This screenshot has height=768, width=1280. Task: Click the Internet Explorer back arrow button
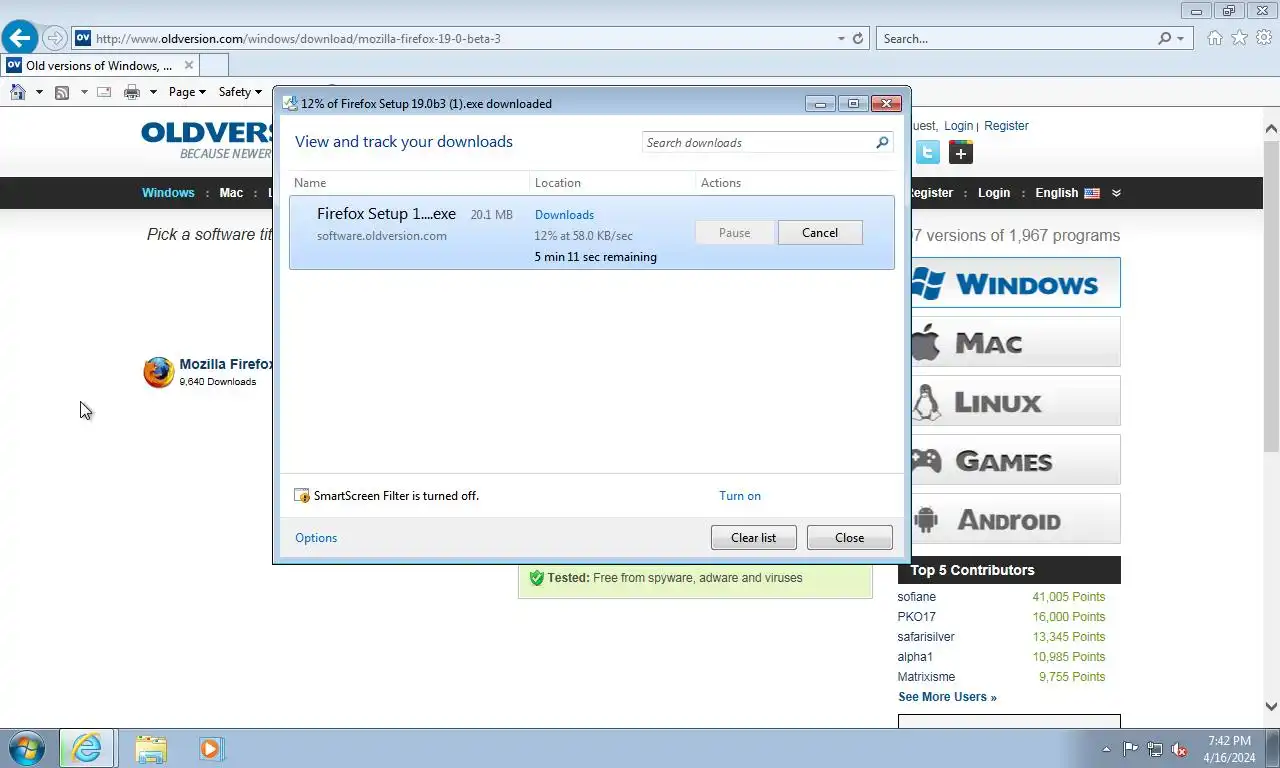click(x=20, y=38)
